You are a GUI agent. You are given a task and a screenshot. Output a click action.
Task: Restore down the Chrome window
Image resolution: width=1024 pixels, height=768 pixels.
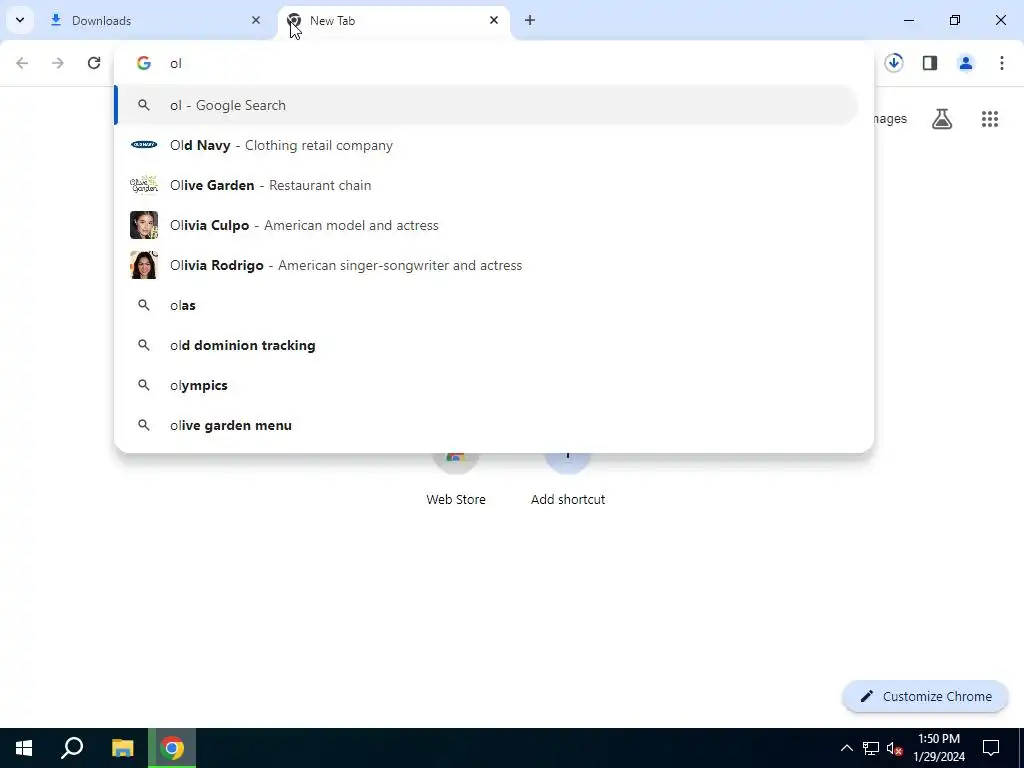[955, 20]
